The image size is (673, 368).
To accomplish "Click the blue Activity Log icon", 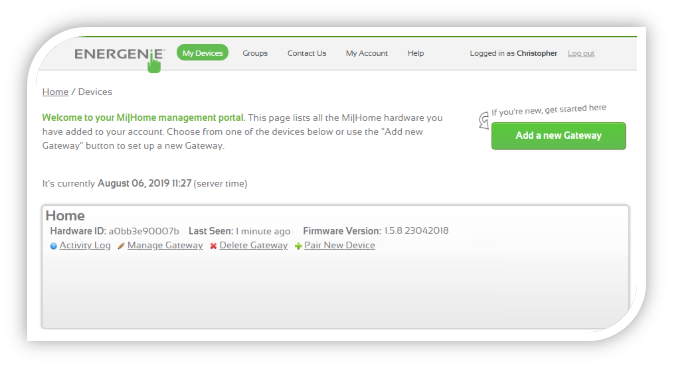I will pyautogui.click(x=53, y=246).
